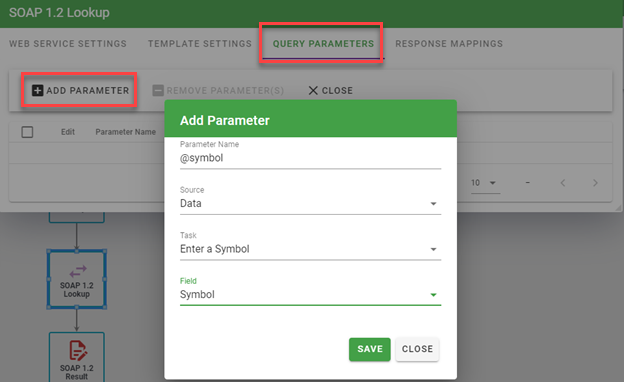624x382 pixels.
Task: Go to the previous page arrow
Action: point(563,183)
